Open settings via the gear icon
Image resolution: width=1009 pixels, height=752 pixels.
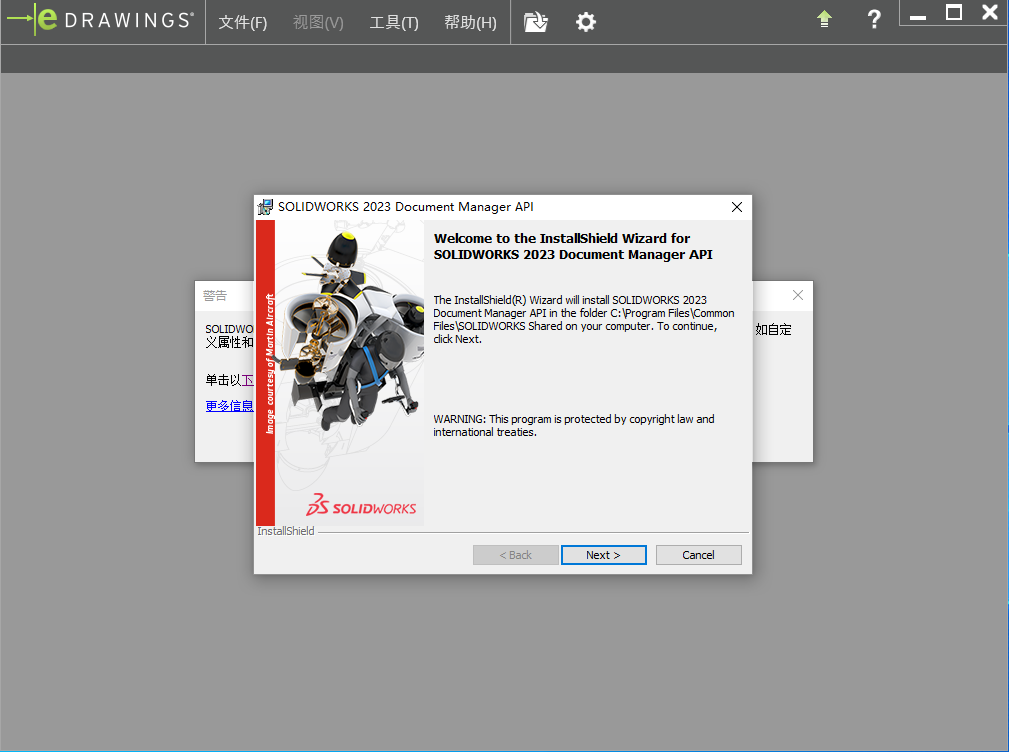[586, 22]
